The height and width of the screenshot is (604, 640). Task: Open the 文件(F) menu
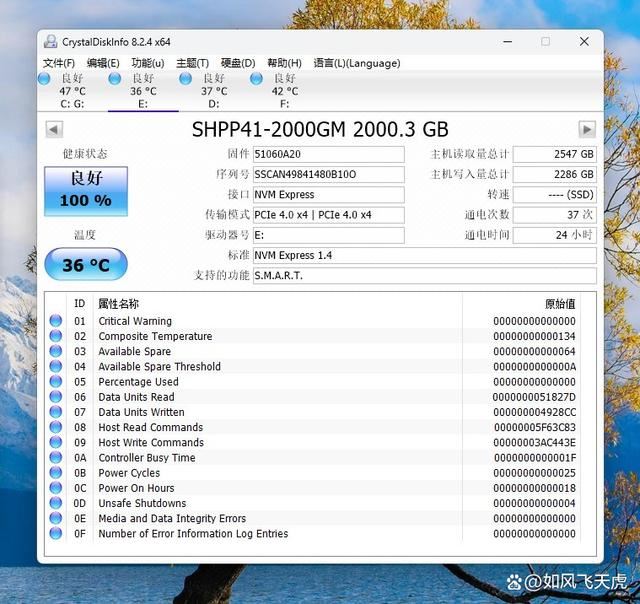coord(59,63)
